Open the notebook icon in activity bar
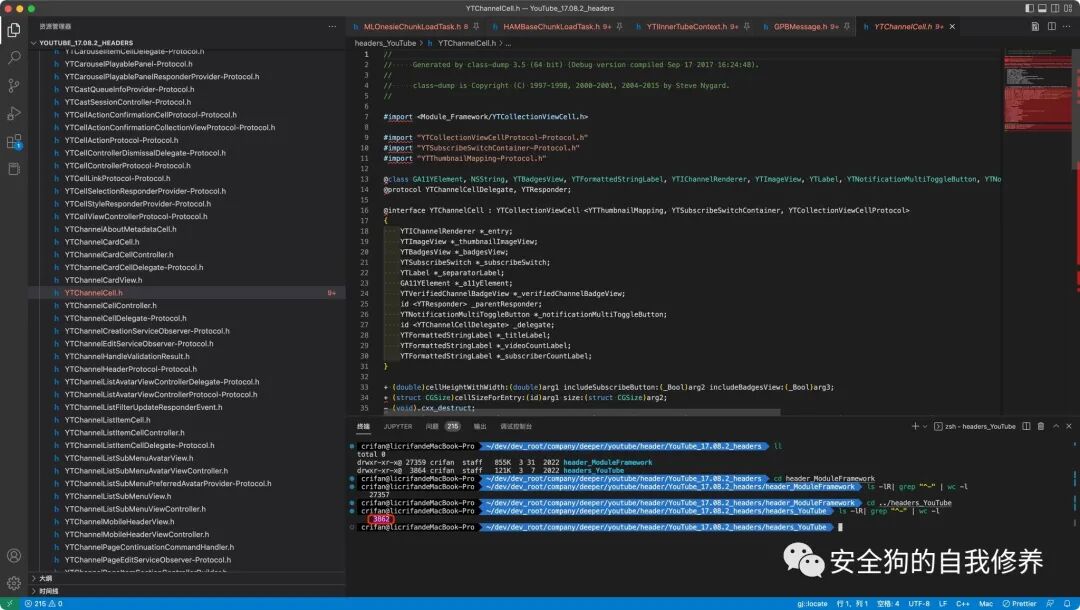This screenshot has width=1080, height=610. [14, 169]
